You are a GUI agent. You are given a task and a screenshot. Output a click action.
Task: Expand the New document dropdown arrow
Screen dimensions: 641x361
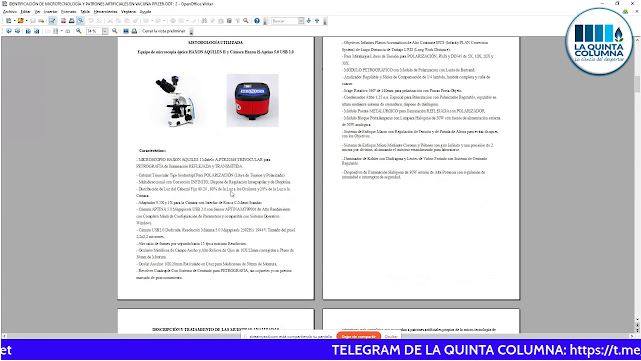14,20
